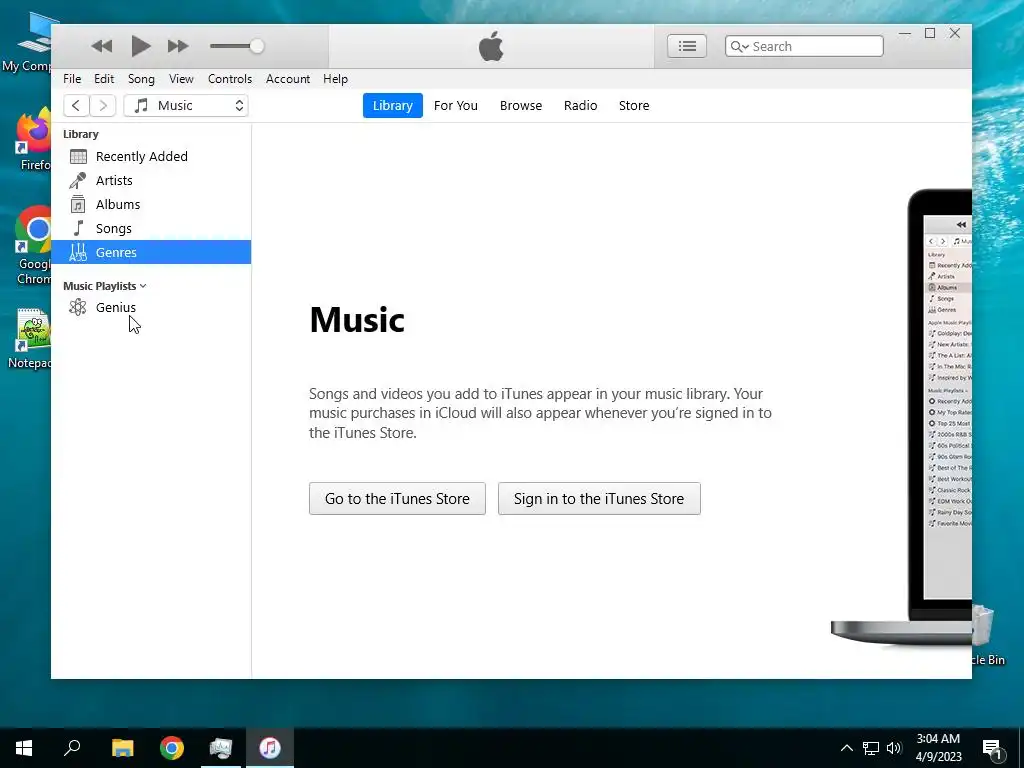Open Google Chrome from the taskbar

pos(172,748)
